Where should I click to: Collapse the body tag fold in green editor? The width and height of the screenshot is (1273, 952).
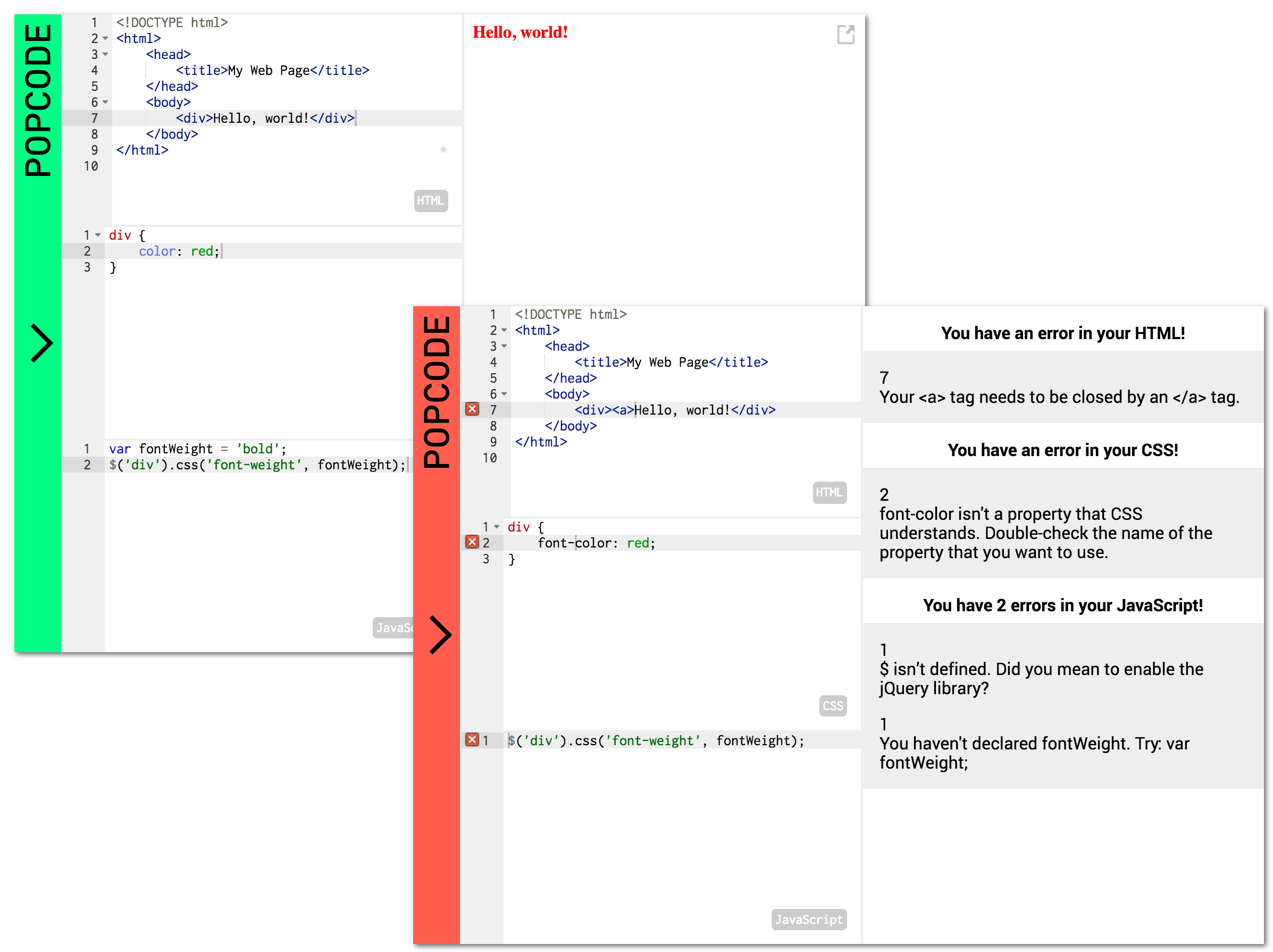pos(105,103)
